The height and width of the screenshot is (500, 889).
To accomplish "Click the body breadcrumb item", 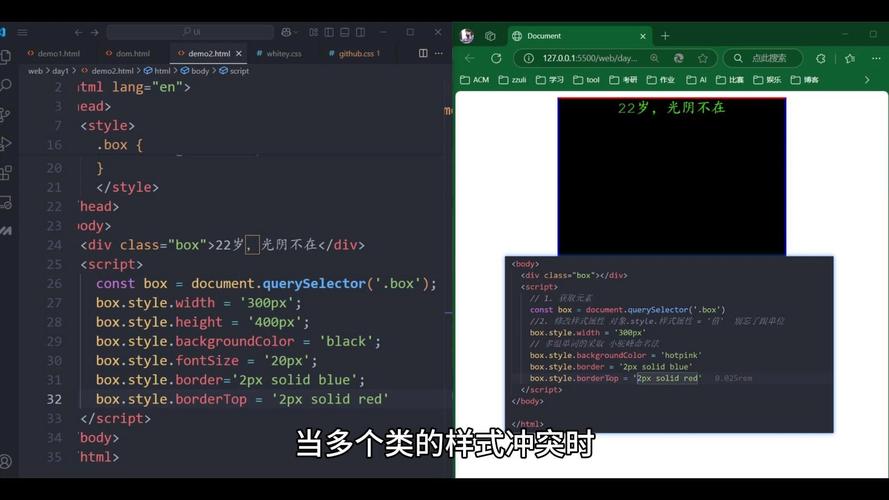I will click(199, 71).
